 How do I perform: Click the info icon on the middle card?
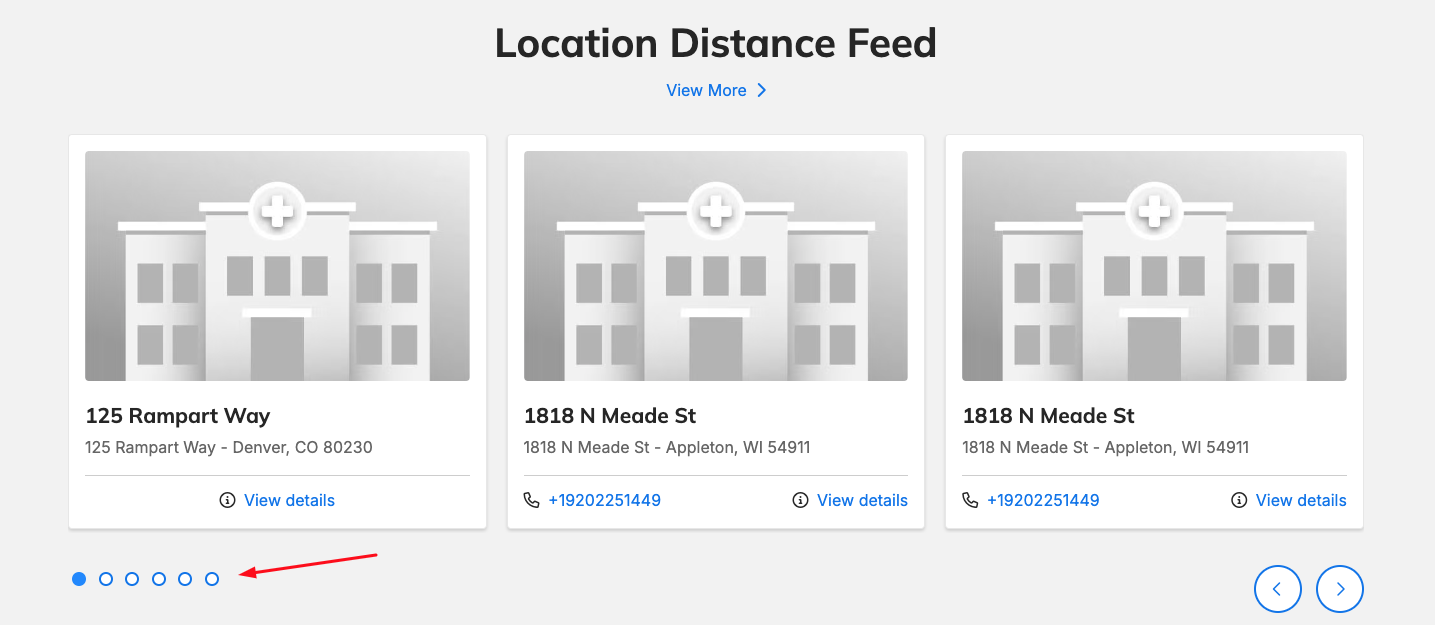800,500
